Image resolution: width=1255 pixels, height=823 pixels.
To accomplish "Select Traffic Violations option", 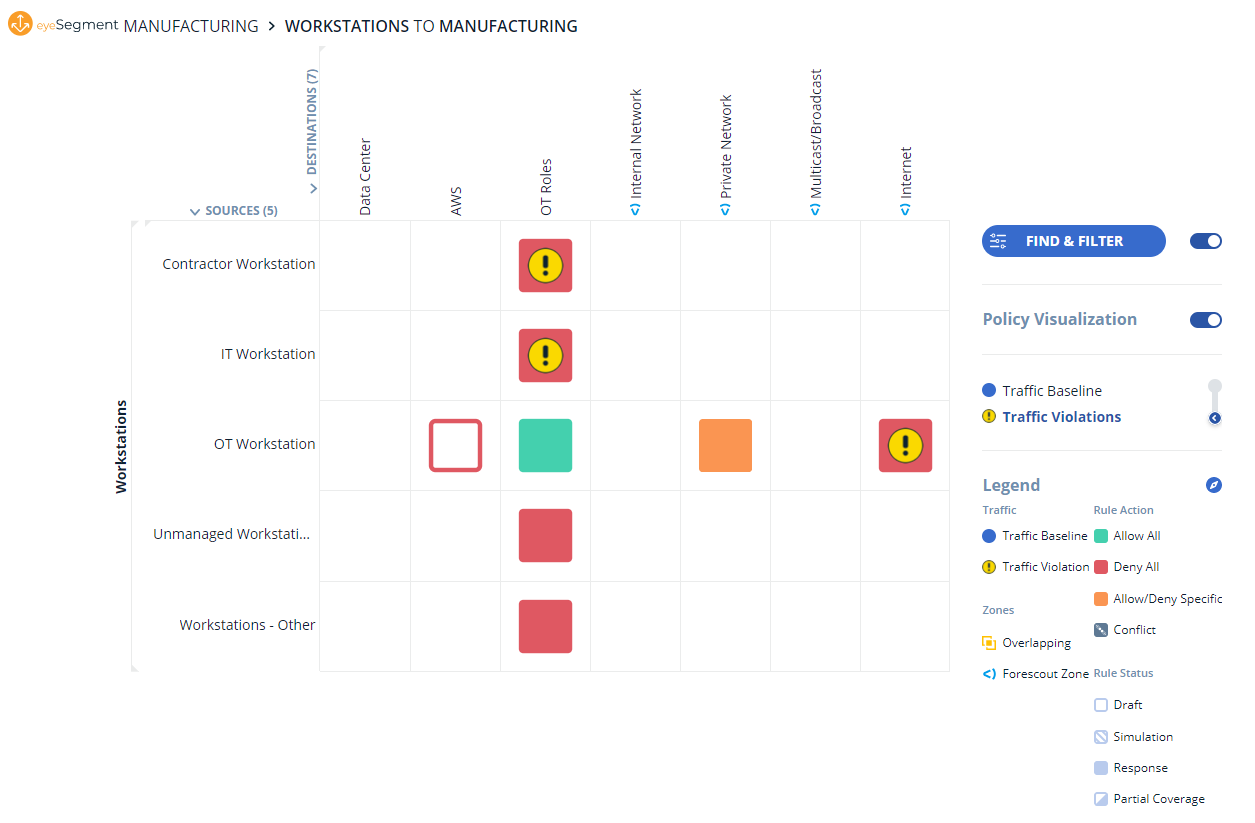I will [x=1061, y=417].
